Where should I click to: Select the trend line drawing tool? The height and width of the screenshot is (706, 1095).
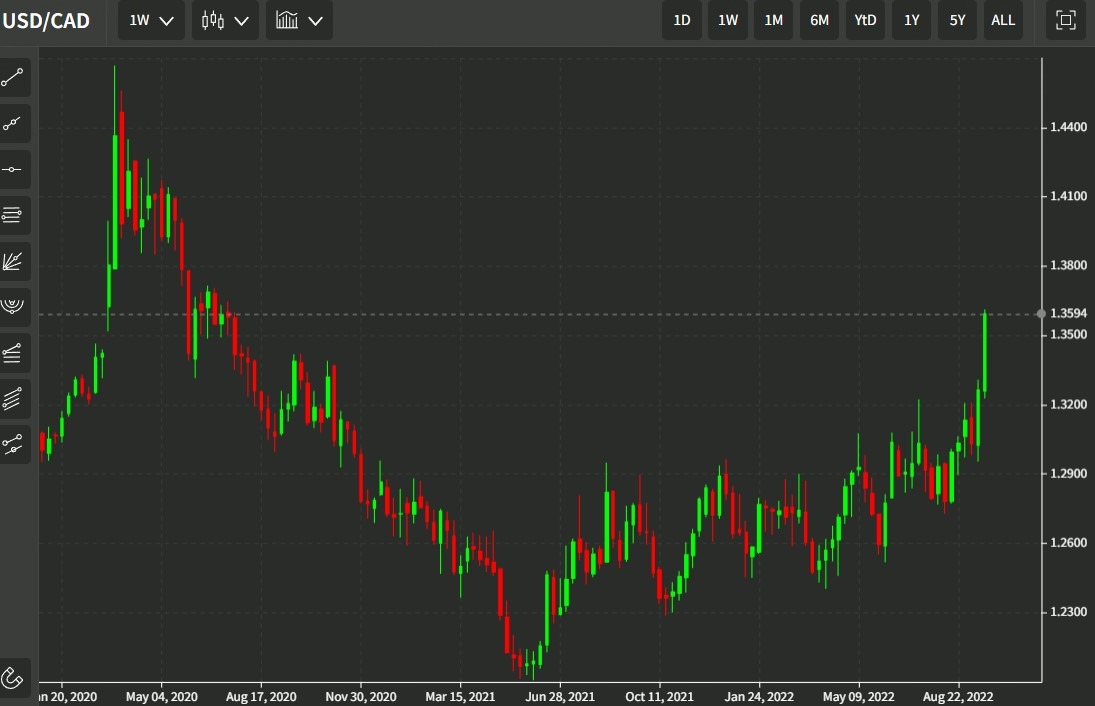[13, 78]
